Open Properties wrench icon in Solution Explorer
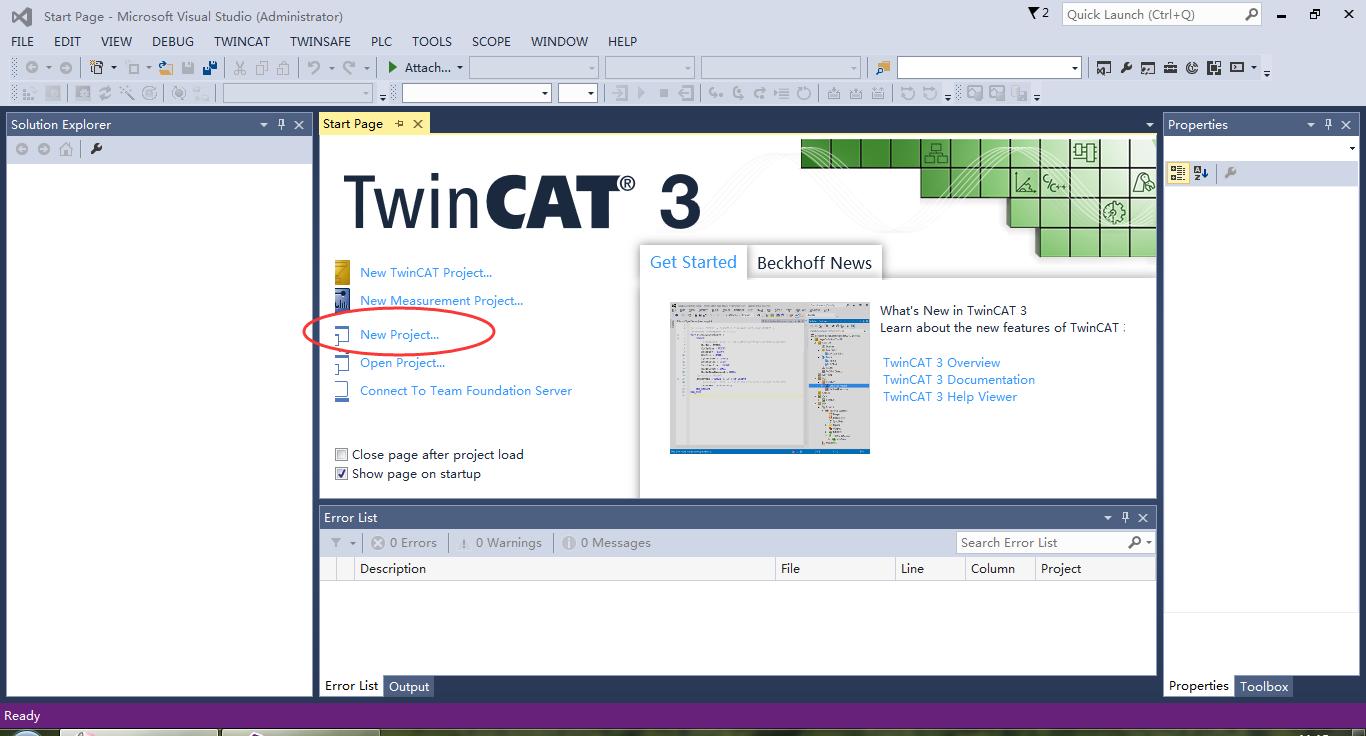Viewport: 1366px width, 736px height. [x=97, y=149]
